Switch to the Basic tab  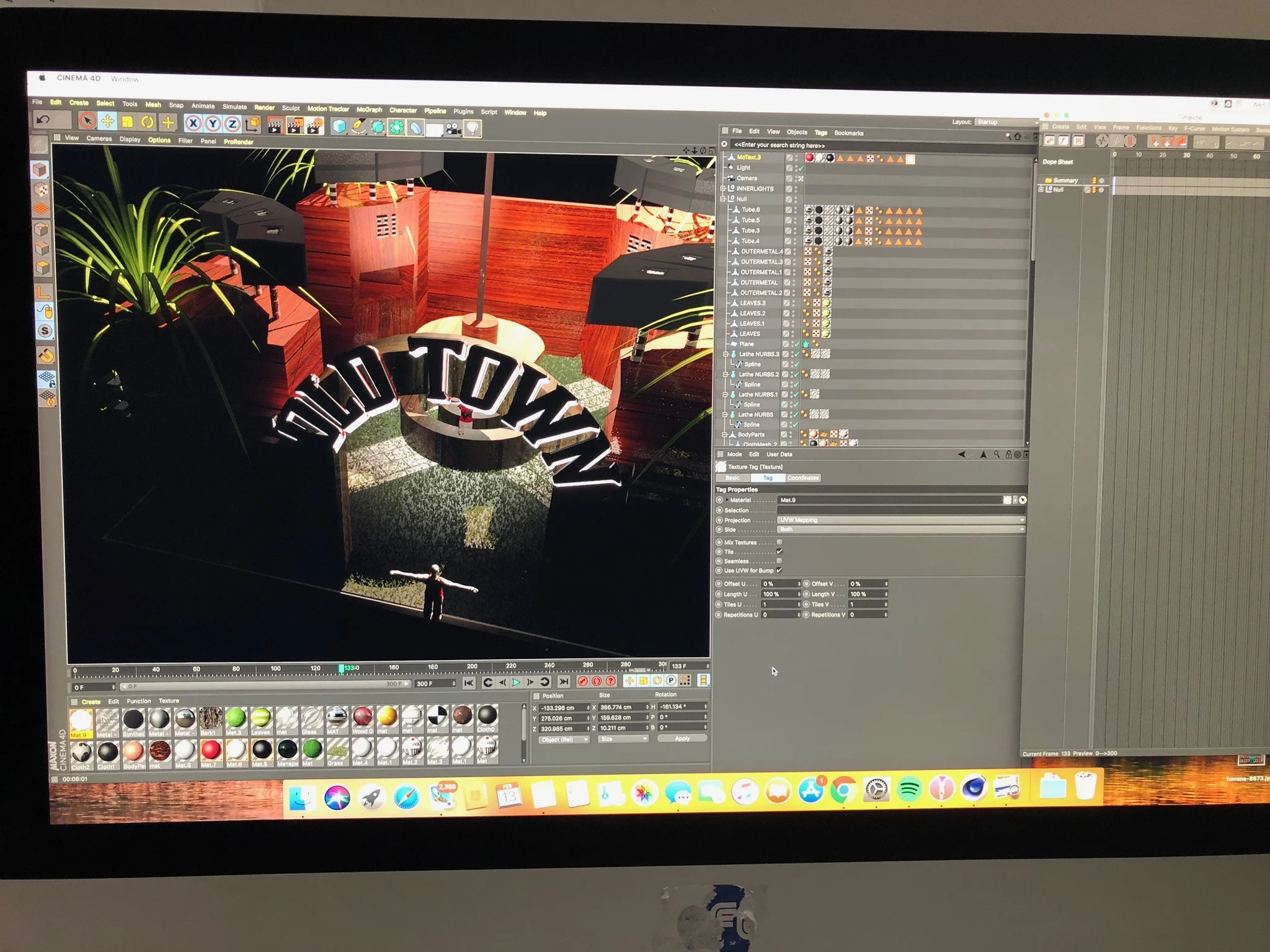(732, 478)
